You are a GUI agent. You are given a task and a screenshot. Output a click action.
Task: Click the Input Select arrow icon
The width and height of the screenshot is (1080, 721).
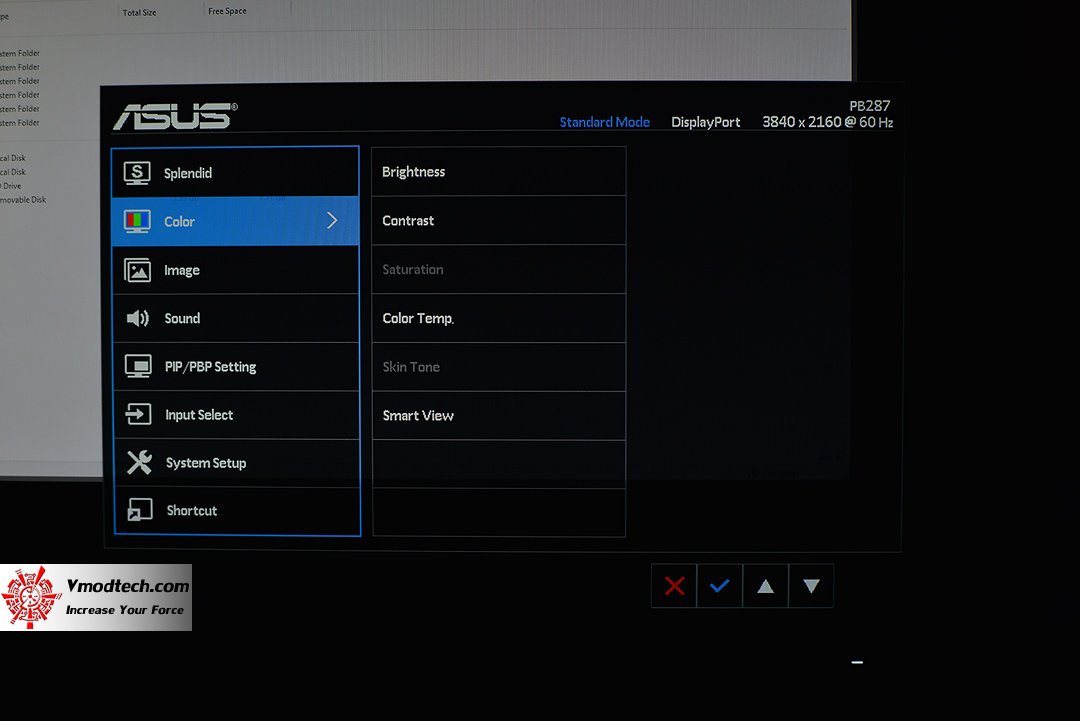tap(138, 415)
